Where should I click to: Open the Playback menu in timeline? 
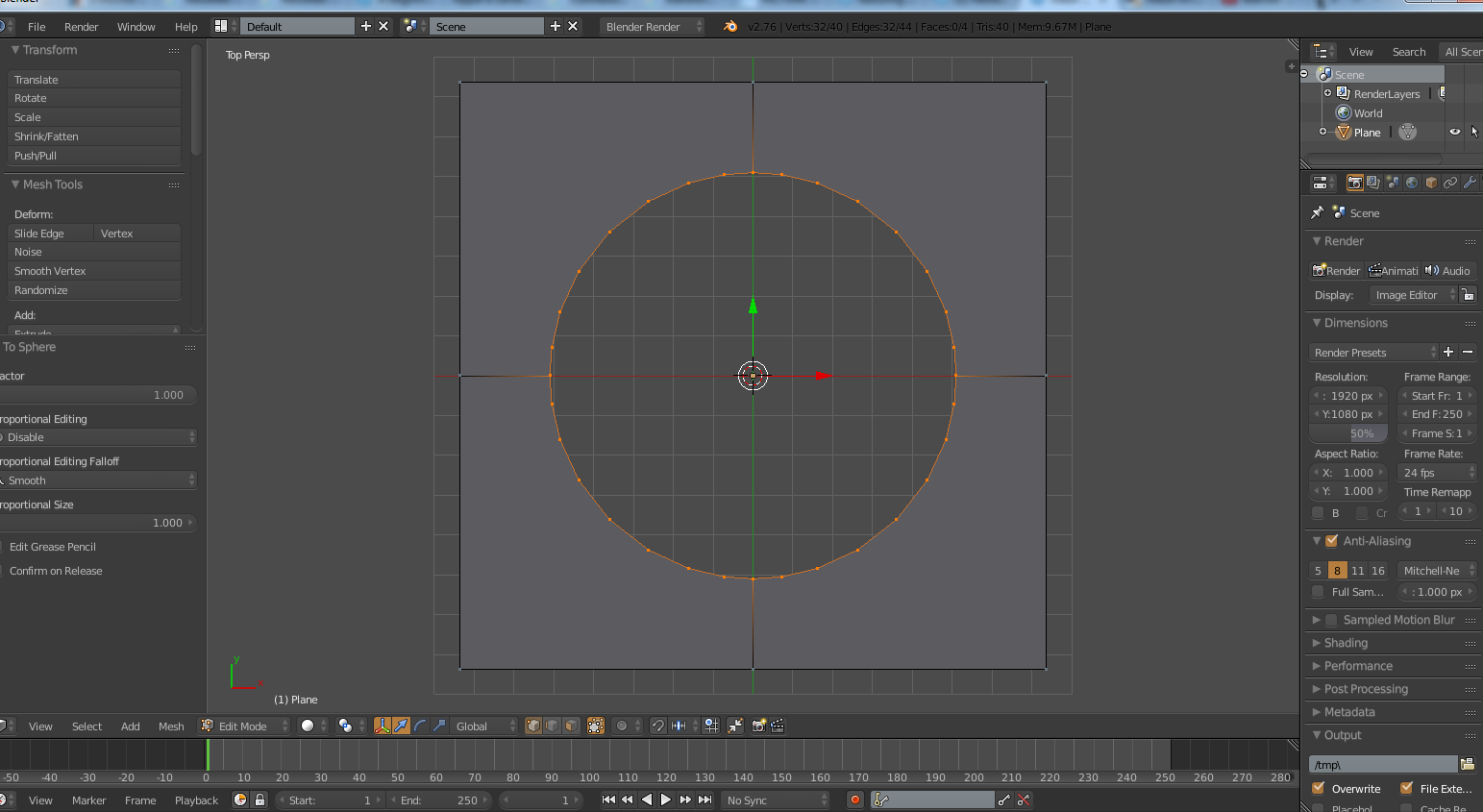tap(196, 800)
